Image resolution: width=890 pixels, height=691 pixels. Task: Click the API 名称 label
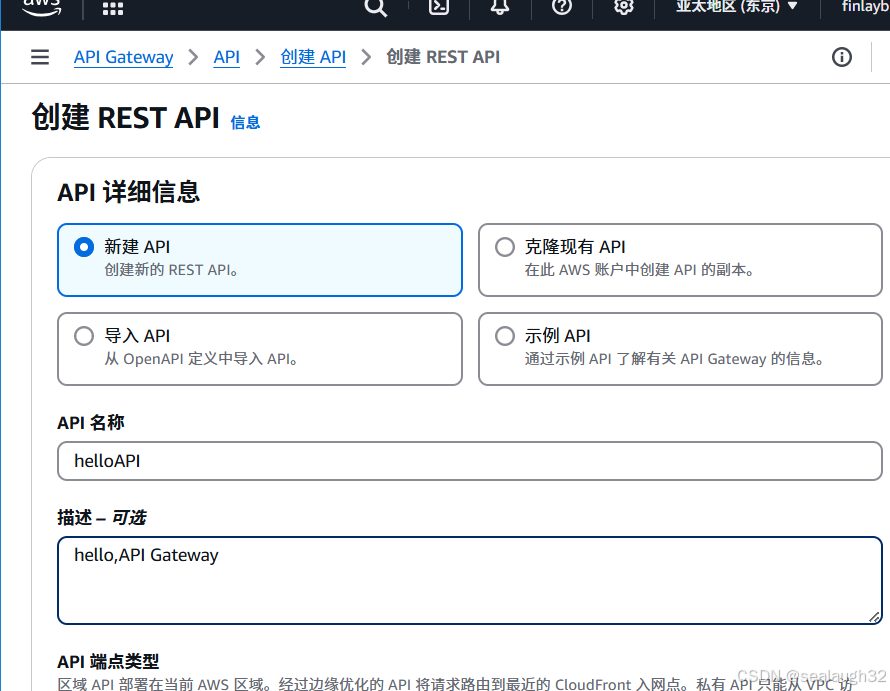(91, 422)
